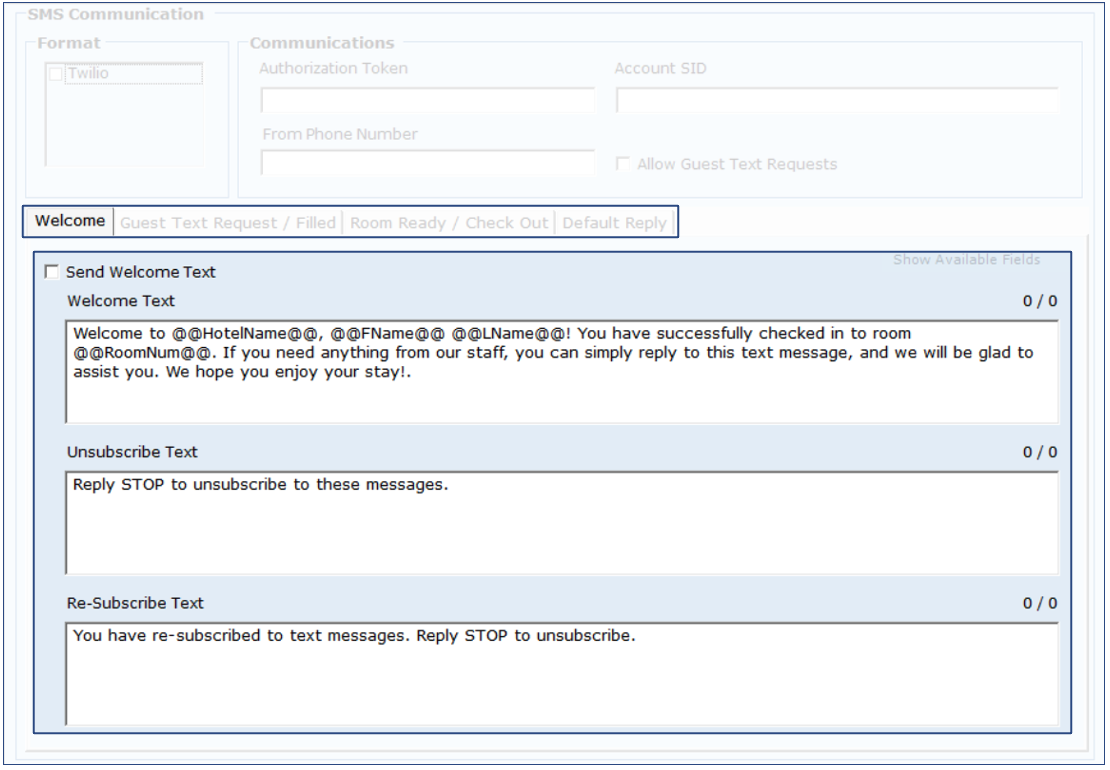Place cursor in Unsubscribe Text message box
1110x770 pixels.
[x=561, y=523]
